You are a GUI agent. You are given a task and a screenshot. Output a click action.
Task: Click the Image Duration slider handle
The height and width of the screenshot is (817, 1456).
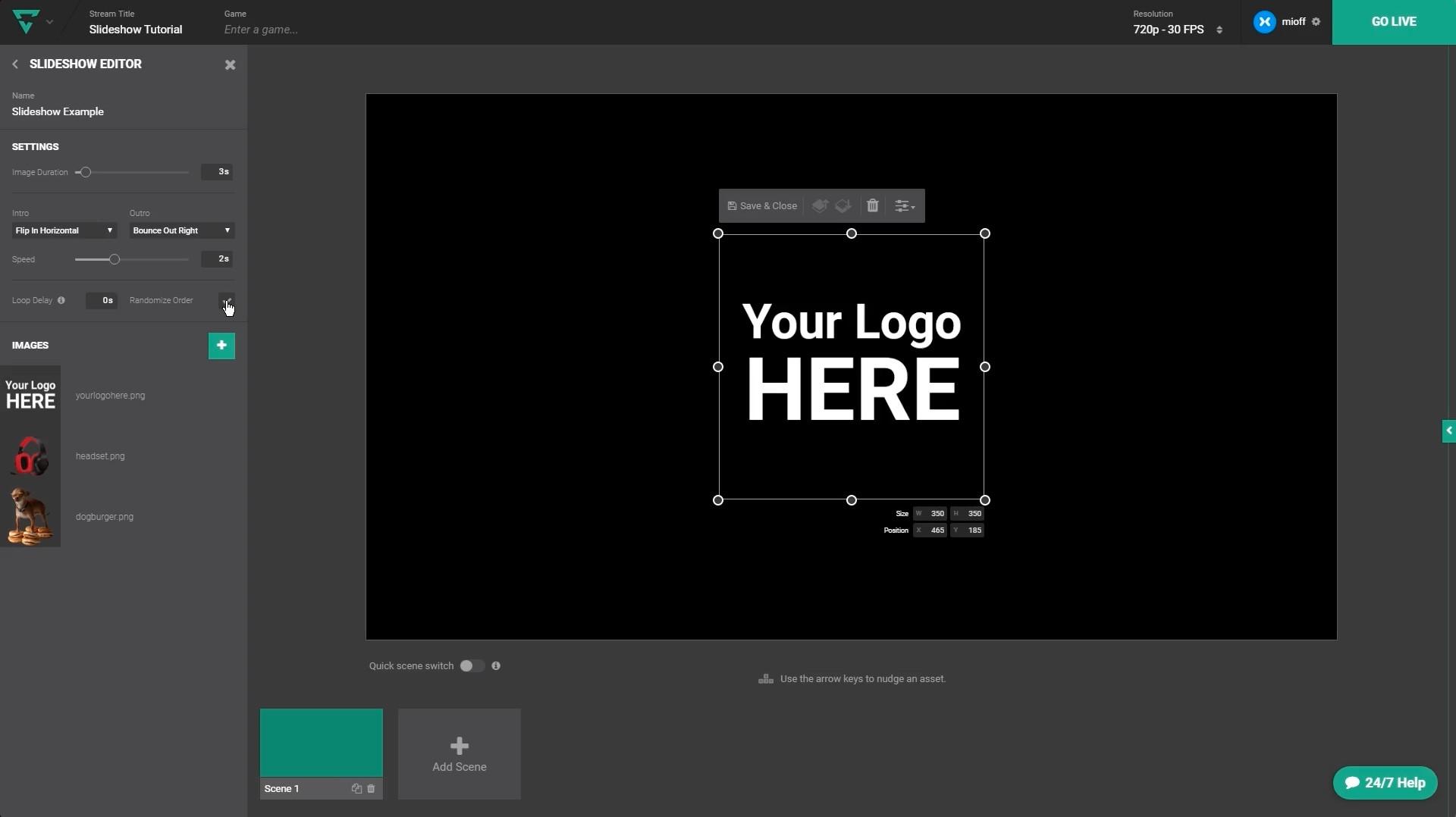pos(86,172)
